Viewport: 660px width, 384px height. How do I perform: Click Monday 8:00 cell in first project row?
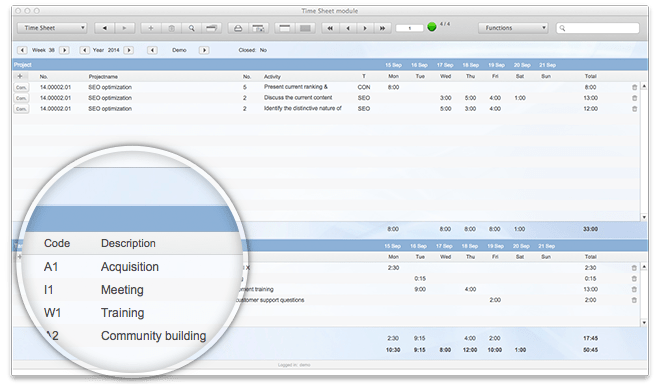[393, 87]
